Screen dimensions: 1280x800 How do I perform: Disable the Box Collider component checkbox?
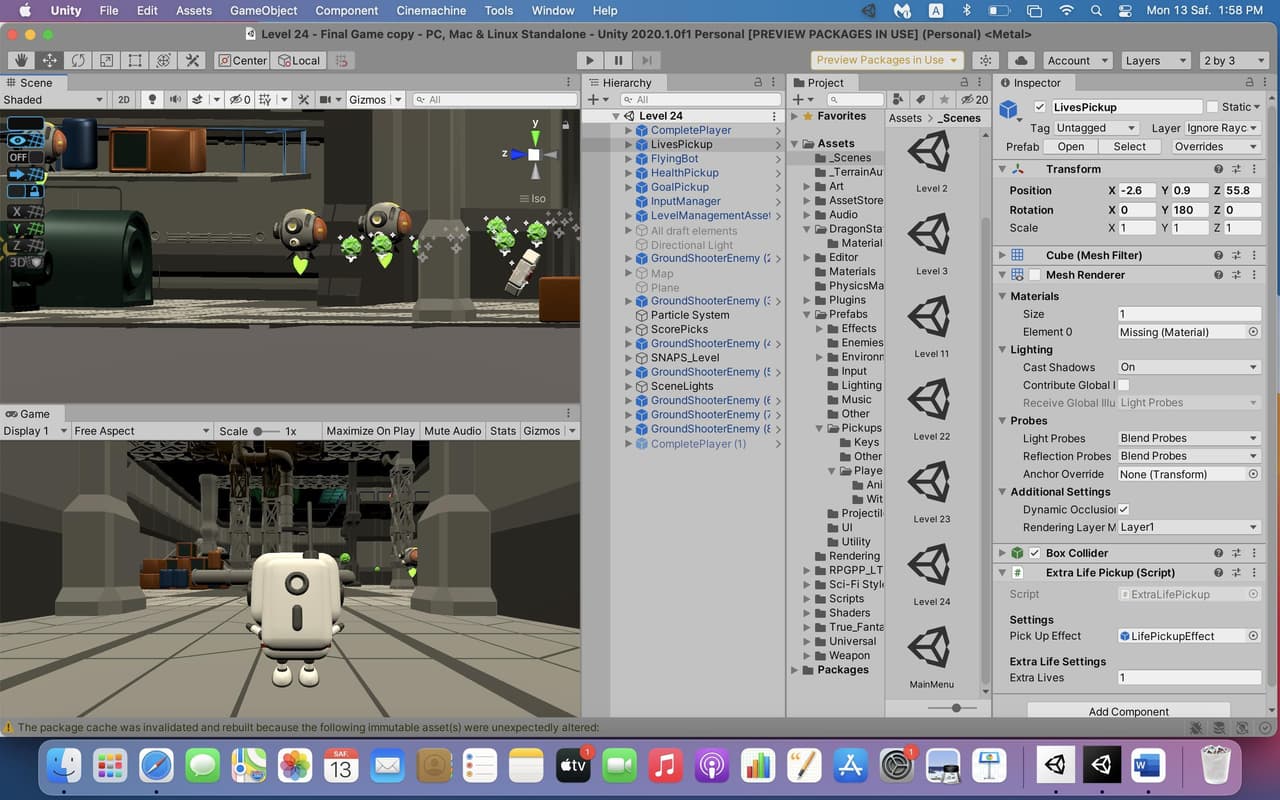[x=1035, y=553]
